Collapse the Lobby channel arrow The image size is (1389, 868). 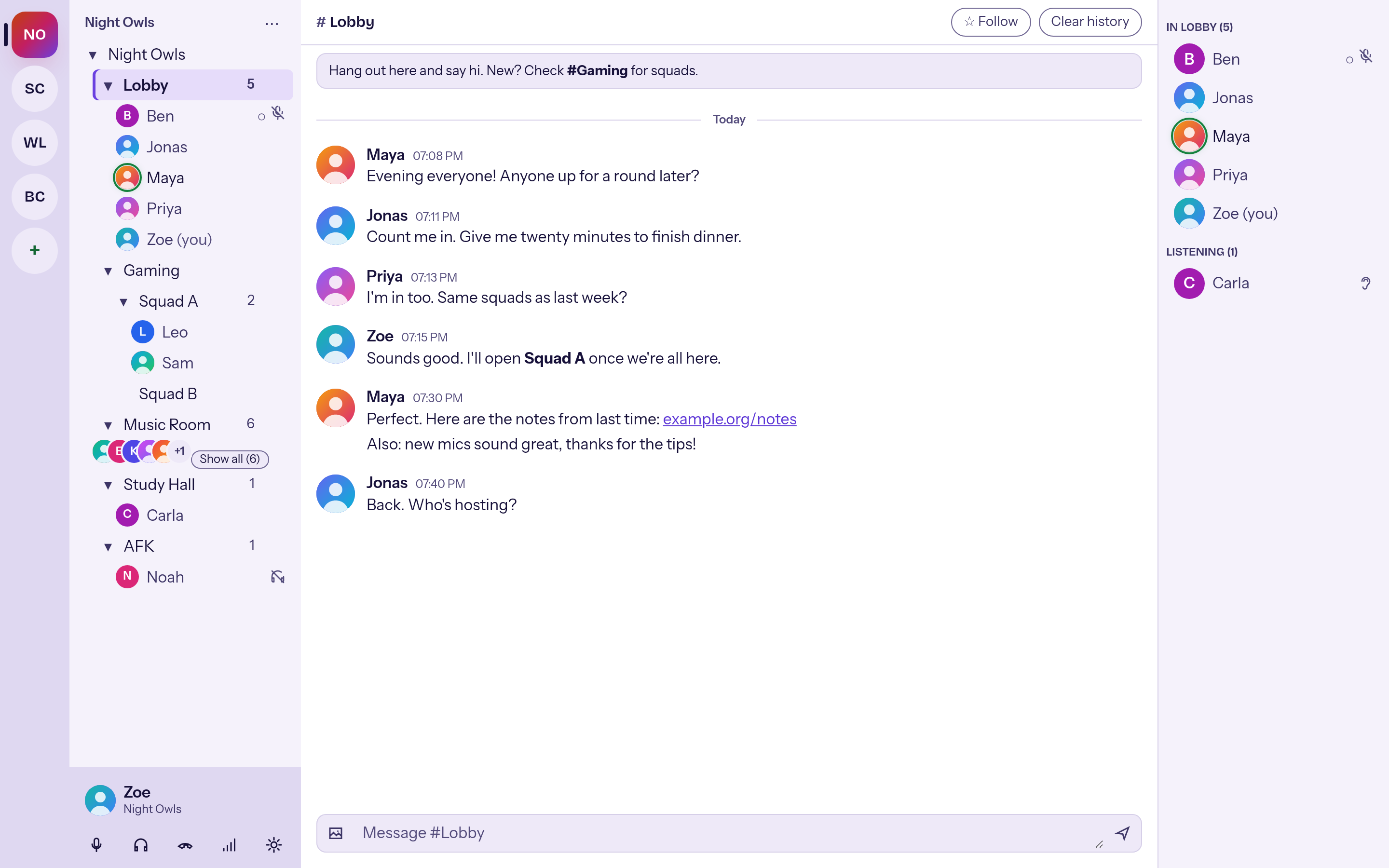click(x=108, y=86)
